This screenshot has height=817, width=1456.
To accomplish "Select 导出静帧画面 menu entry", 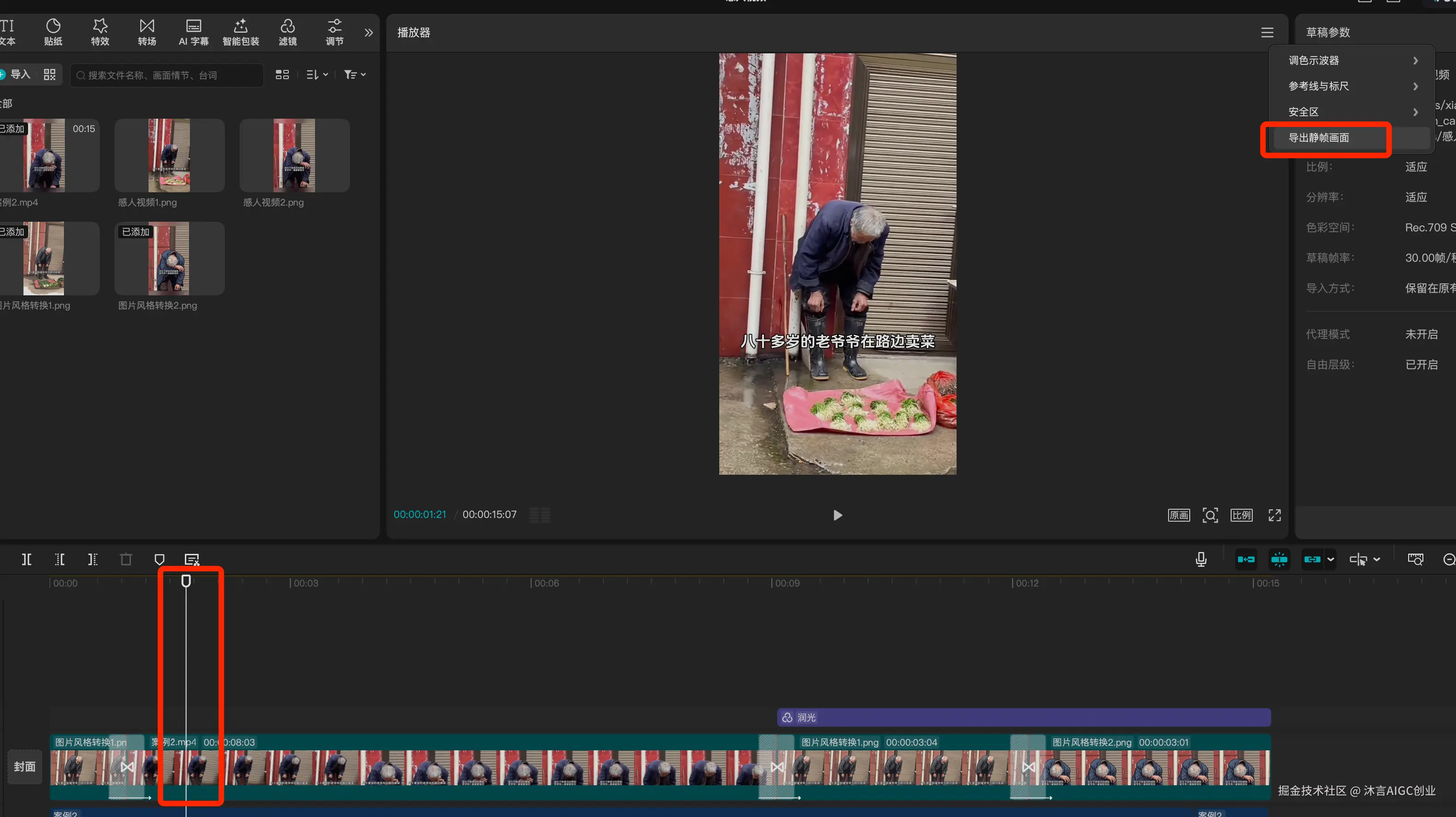I will tap(1318, 138).
